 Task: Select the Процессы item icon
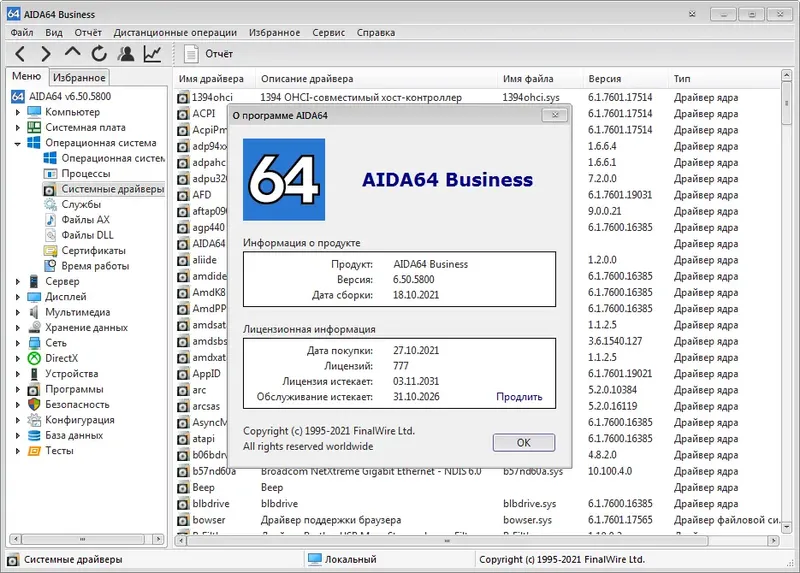50,173
